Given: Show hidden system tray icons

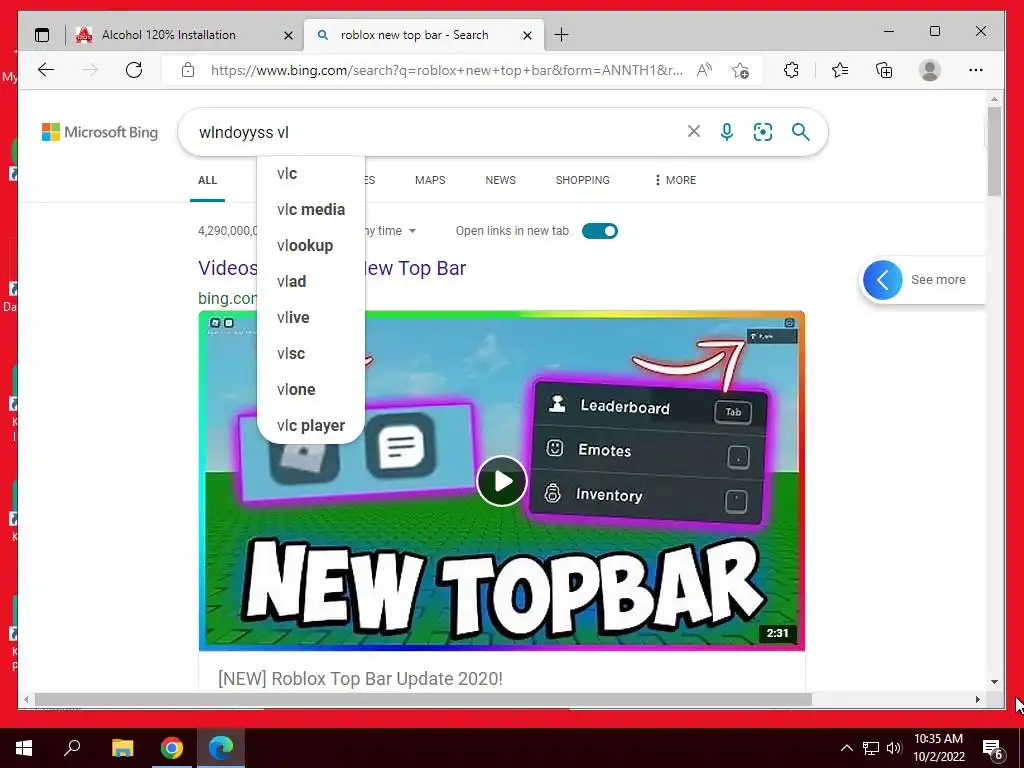Looking at the screenshot, I should pyautogui.click(x=846, y=748).
